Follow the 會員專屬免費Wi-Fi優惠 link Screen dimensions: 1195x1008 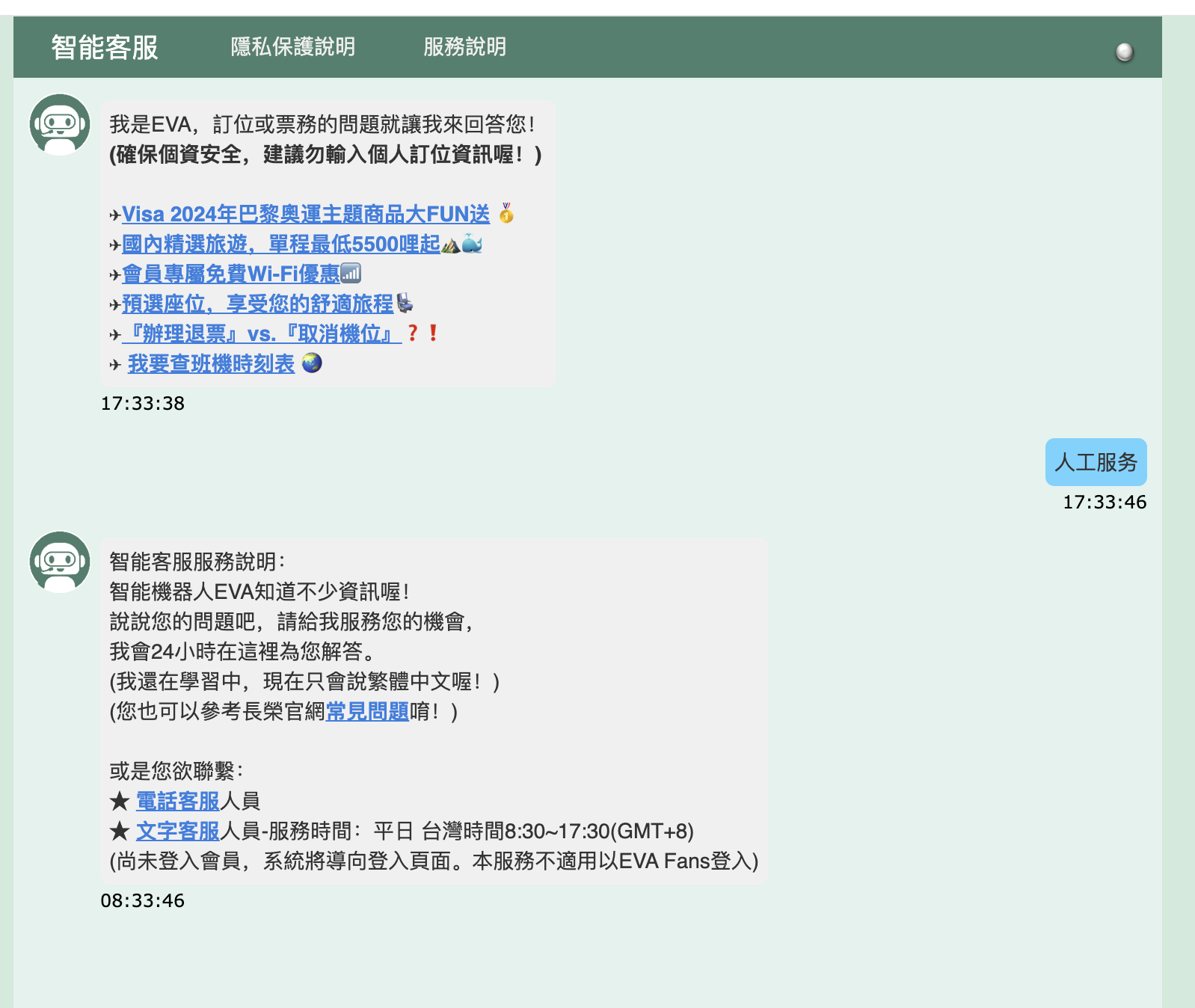(x=230, y=274)
